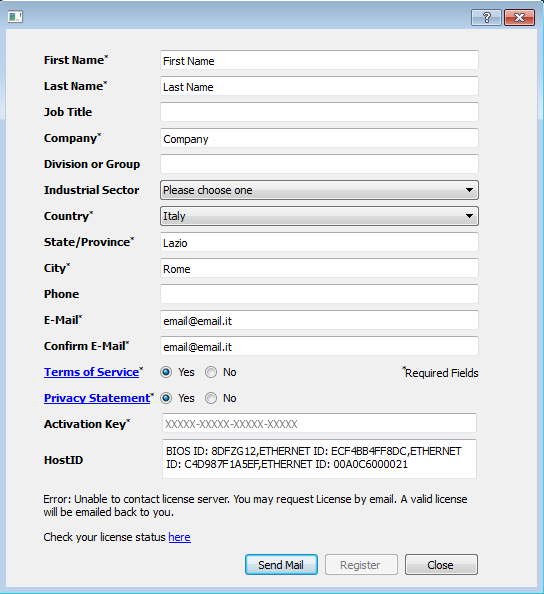This screenshot has width=544, height=594.
Task: Focus the Job Title text field
Action: coord(319,112)
